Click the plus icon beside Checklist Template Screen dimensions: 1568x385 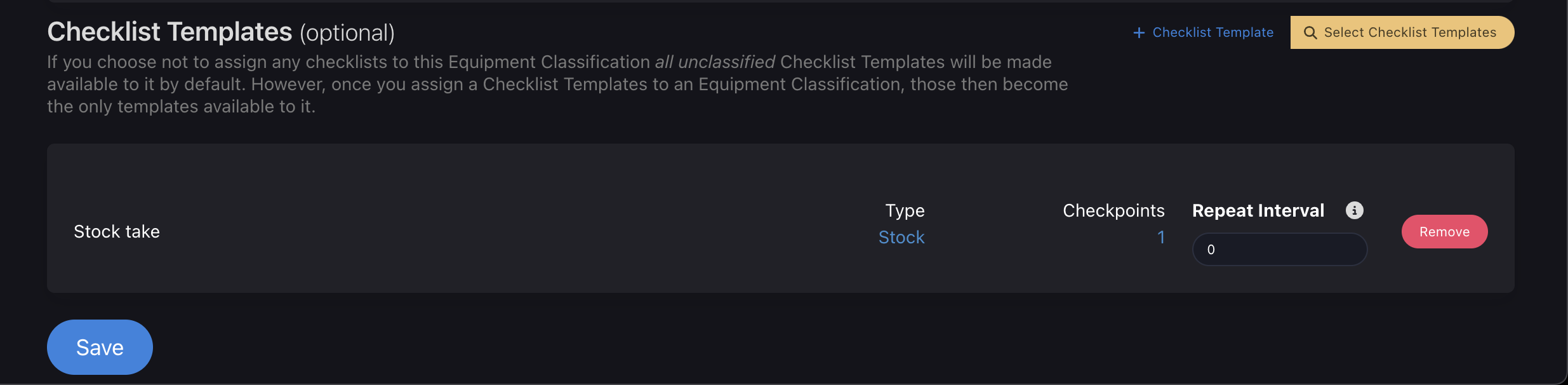pyautogui.click(x=1139, y=32)
